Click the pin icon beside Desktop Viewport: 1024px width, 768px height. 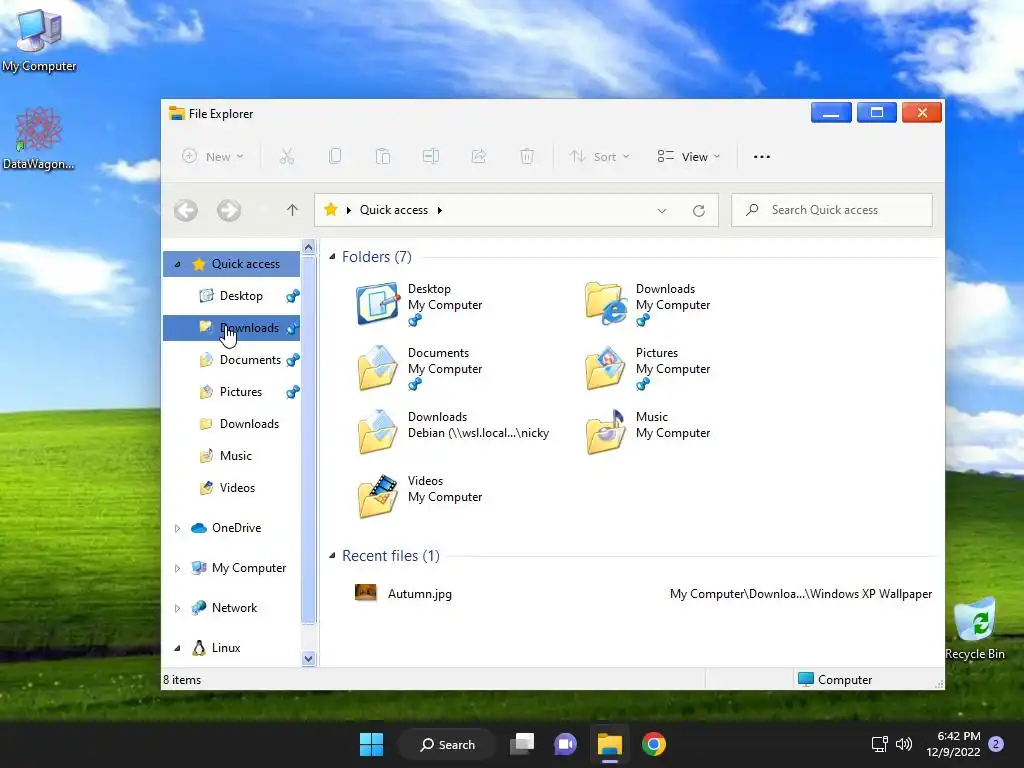coord(293,296)
